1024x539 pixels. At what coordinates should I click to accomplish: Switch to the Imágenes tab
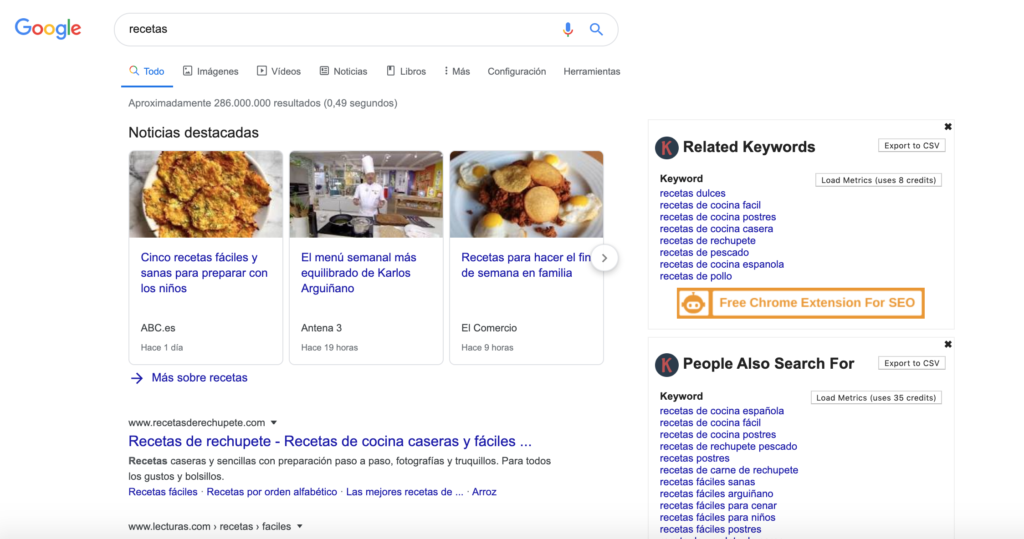[210, 71]
